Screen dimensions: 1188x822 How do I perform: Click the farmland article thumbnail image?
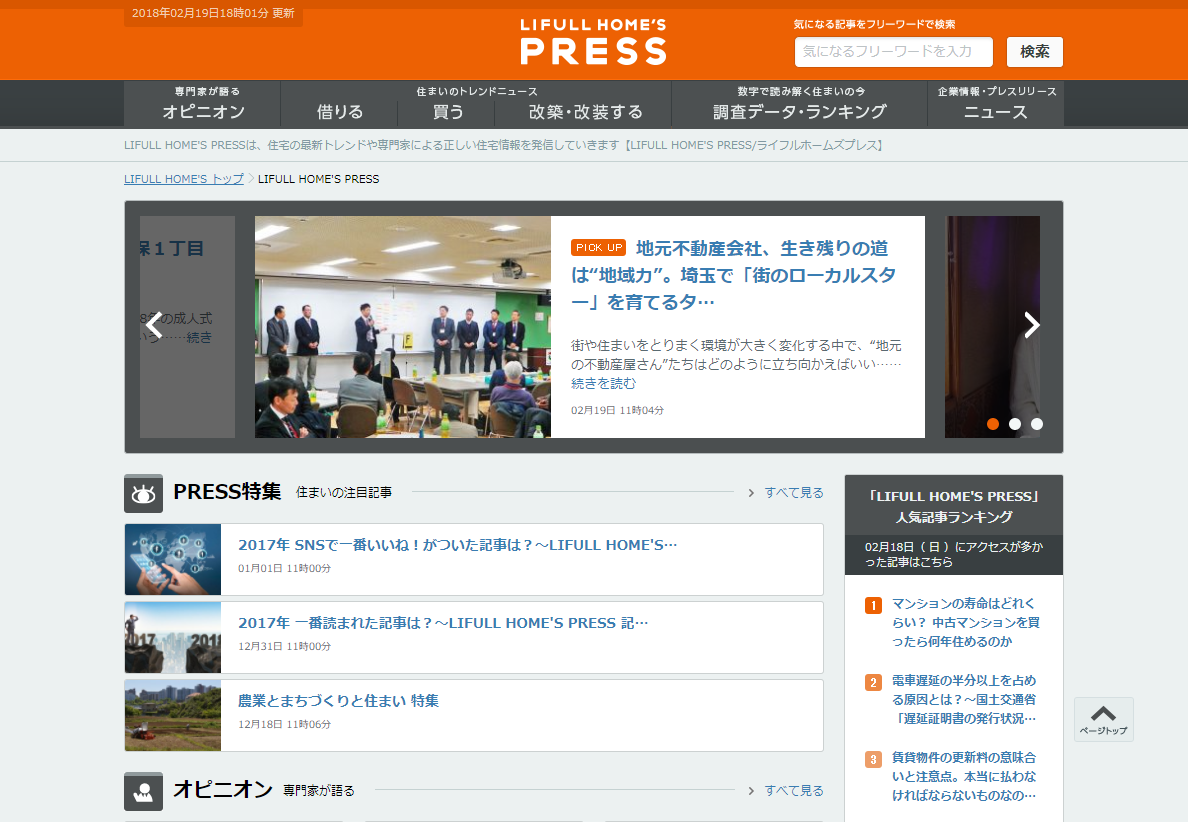pyautogui.click(x=173, y=715)
